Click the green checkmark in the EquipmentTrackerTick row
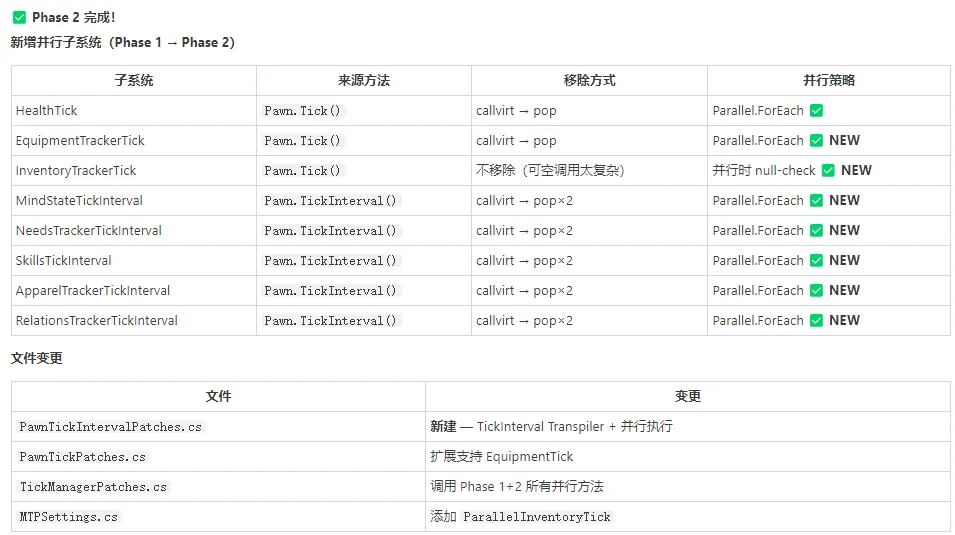The height and width of the screenshot is (535, 955). (x=817, y=141)
